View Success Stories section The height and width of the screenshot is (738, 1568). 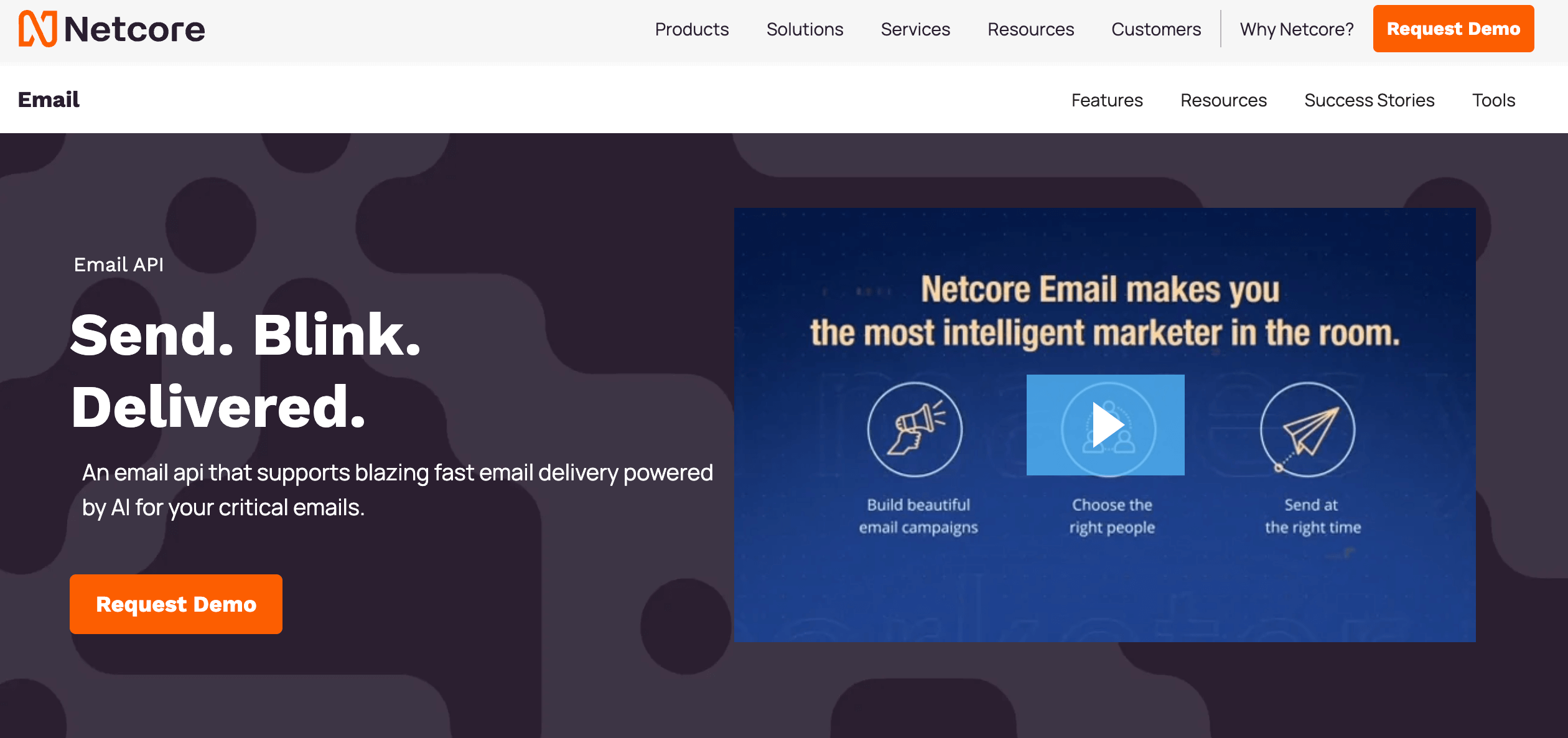pos(1369,100)
